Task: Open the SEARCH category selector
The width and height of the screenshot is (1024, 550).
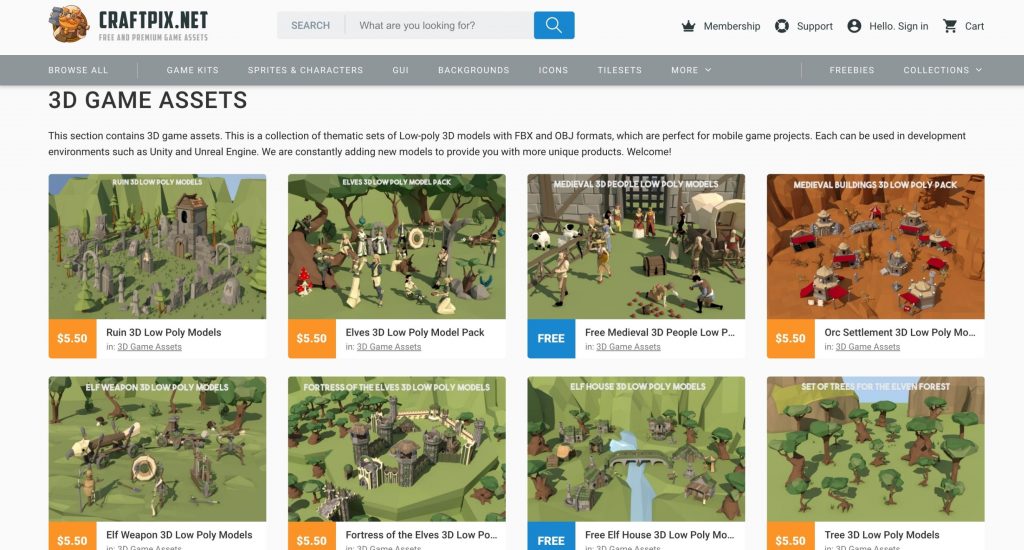Action: coord(310,25)
